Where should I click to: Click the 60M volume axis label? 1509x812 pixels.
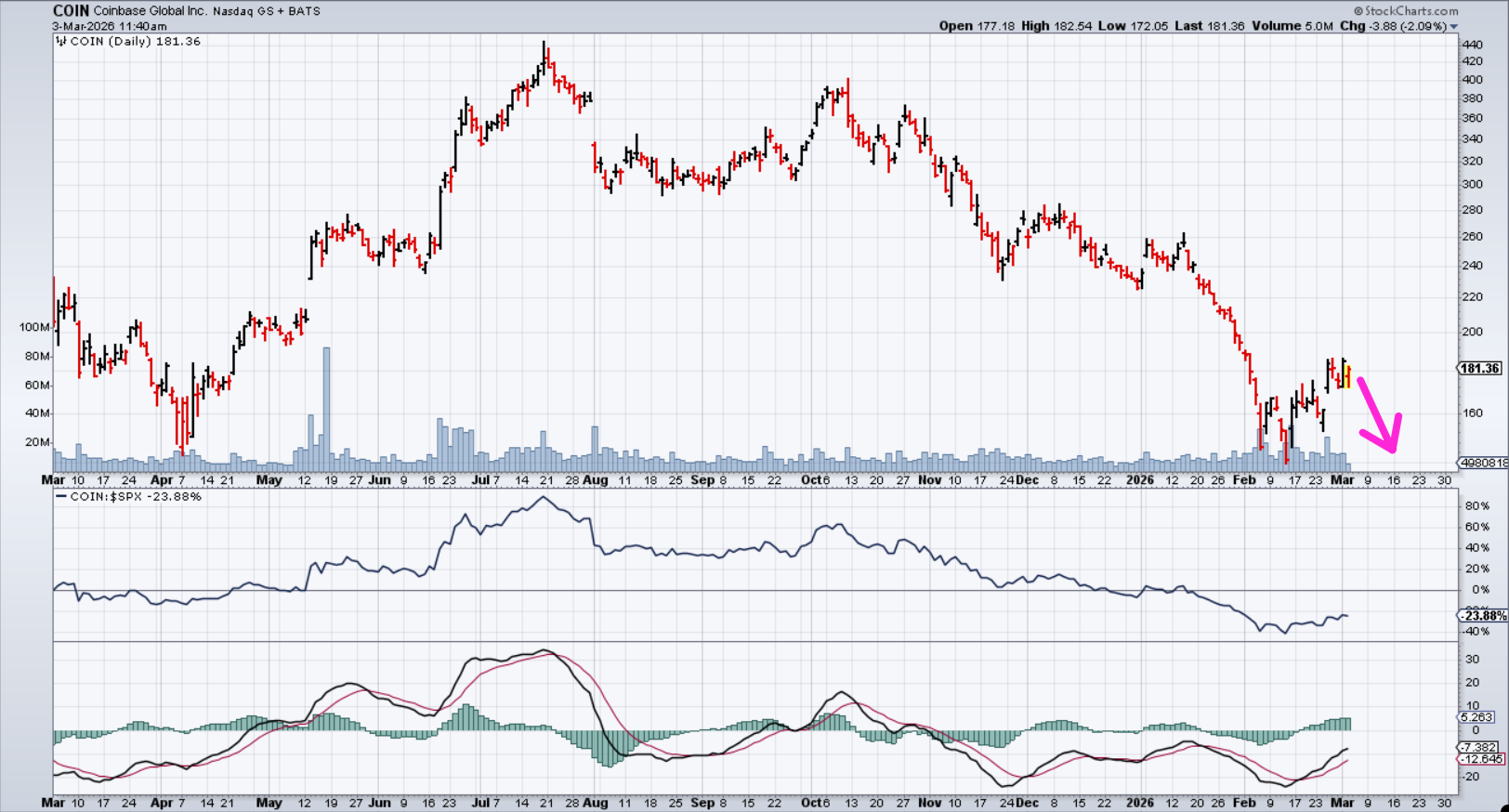[38, 385]
